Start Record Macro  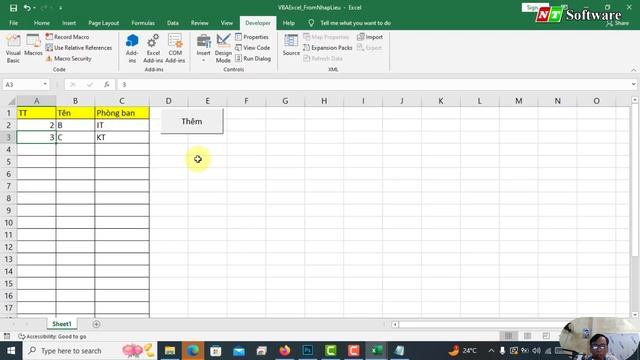point(67,37)
